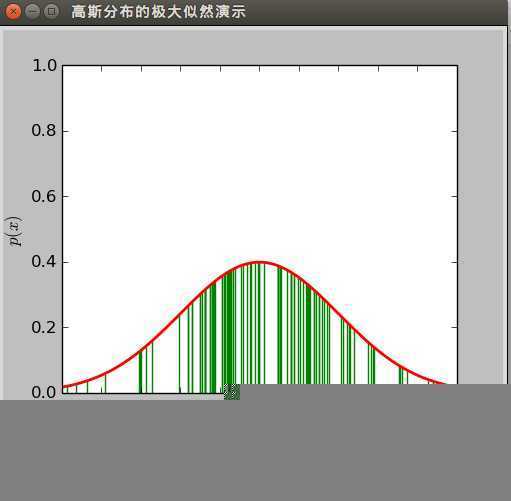
Task: Click the 0.0 y-axis tick label
Action: [x=44, y=392]
